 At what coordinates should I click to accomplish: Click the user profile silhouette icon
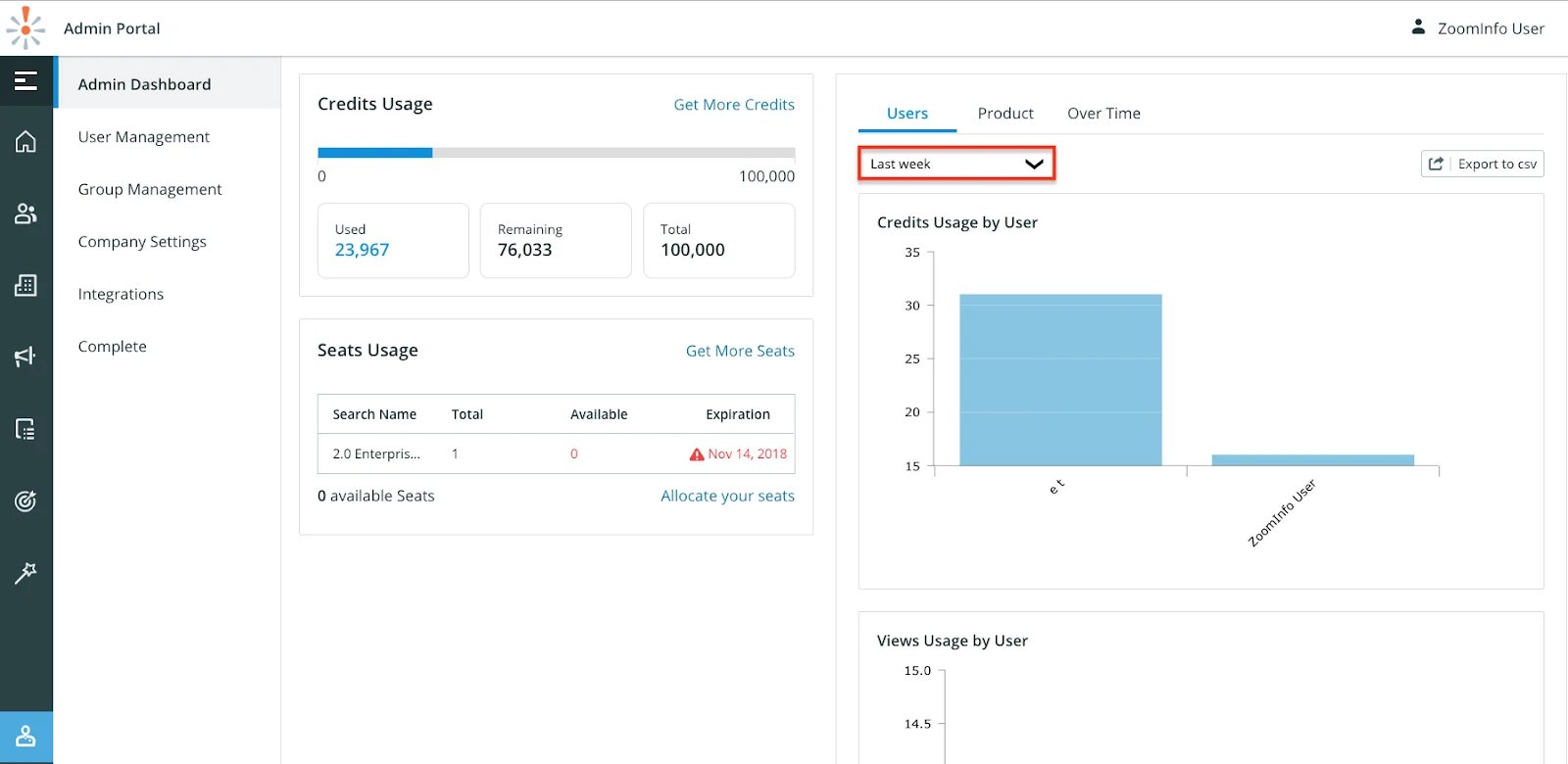pos(1418,27)
